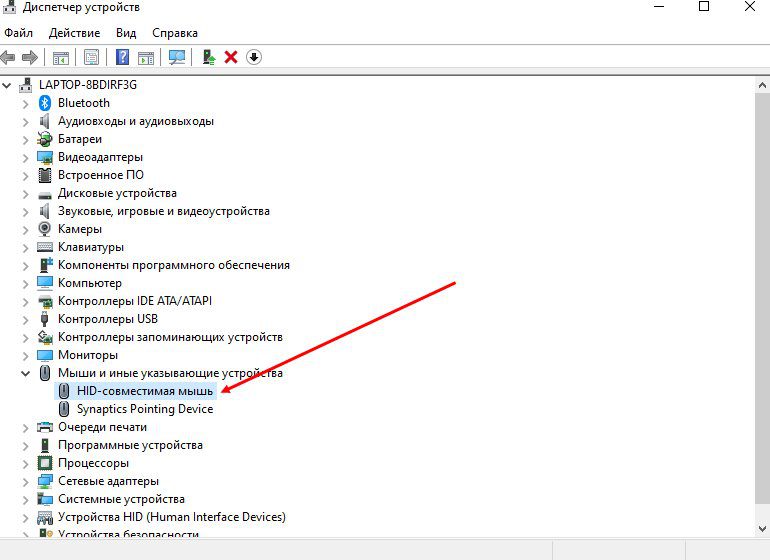770x560 pixels.
Task: Collapse Мыши и иные указывающие устройства
Action: 26,373
